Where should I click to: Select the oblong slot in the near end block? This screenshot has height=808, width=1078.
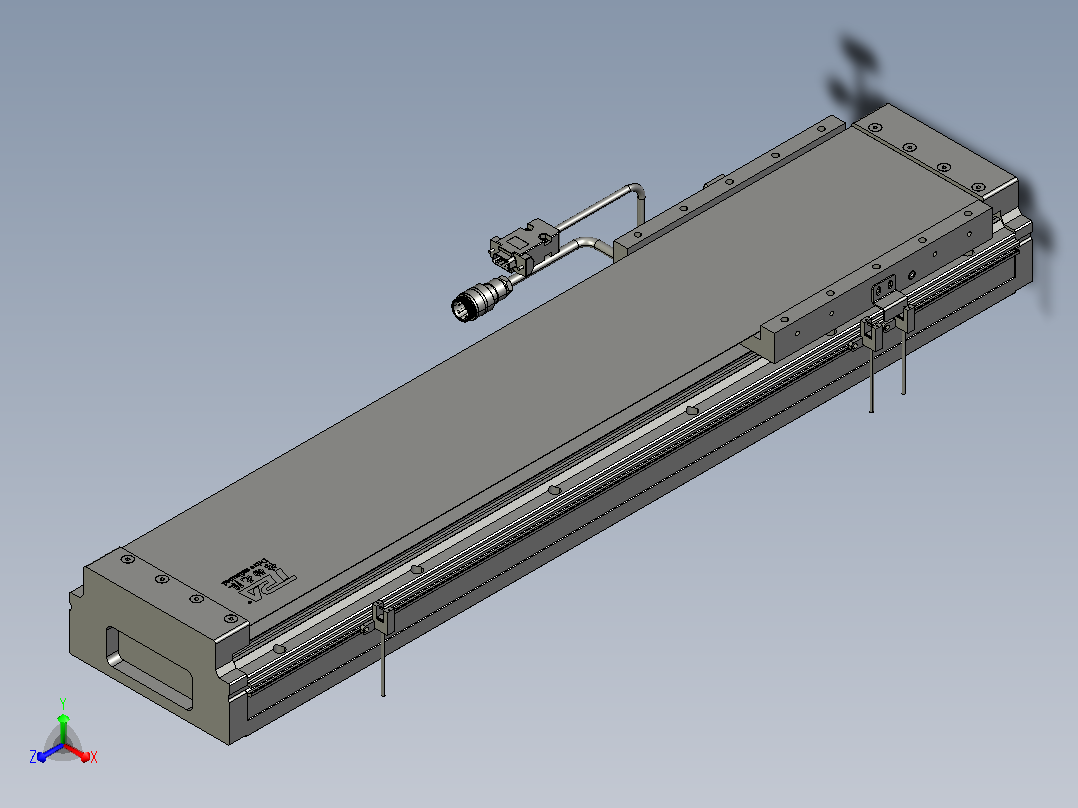(x=149, y=666)
